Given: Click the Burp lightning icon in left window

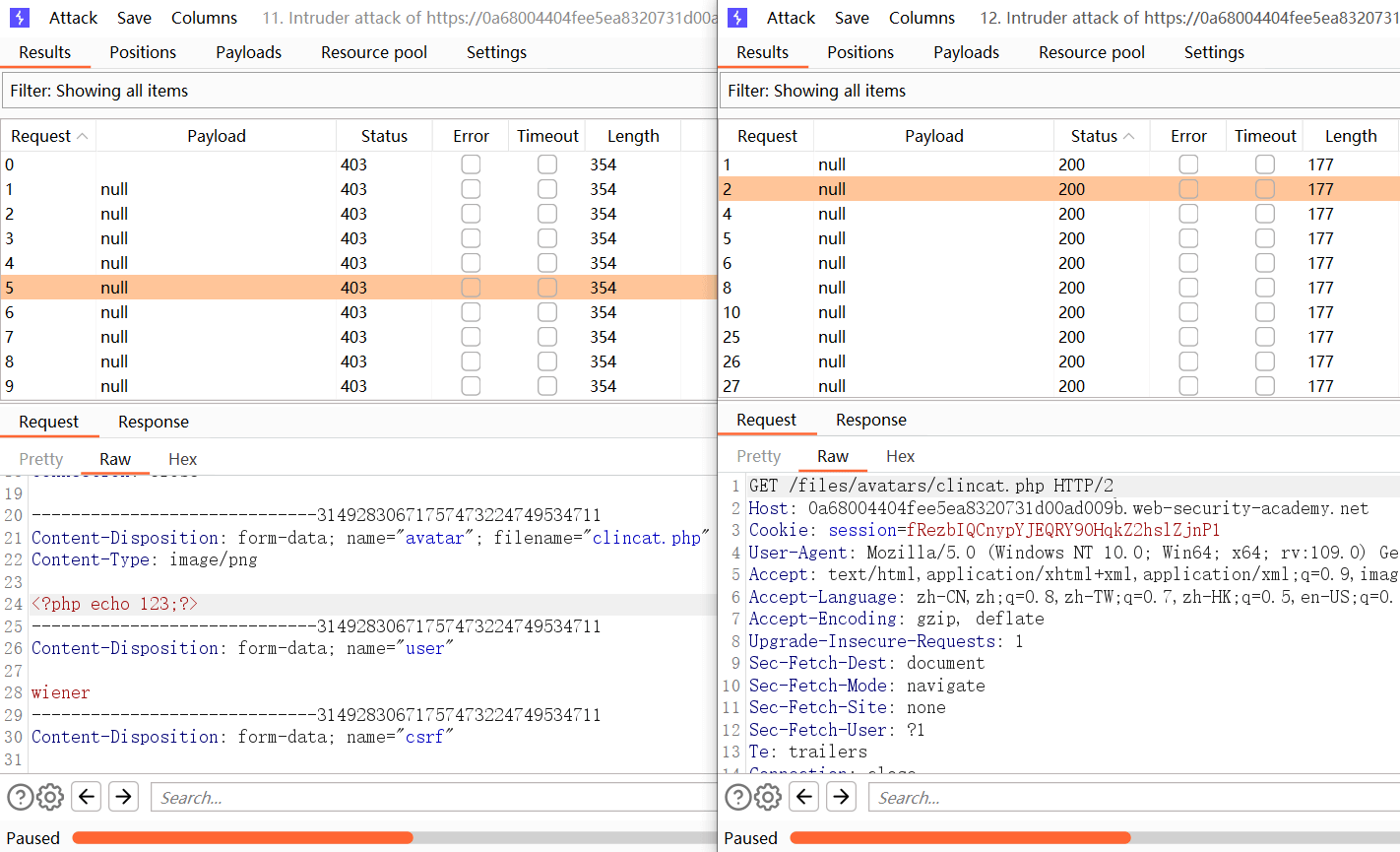Looking at the screenshot, I should pos(20,18).
